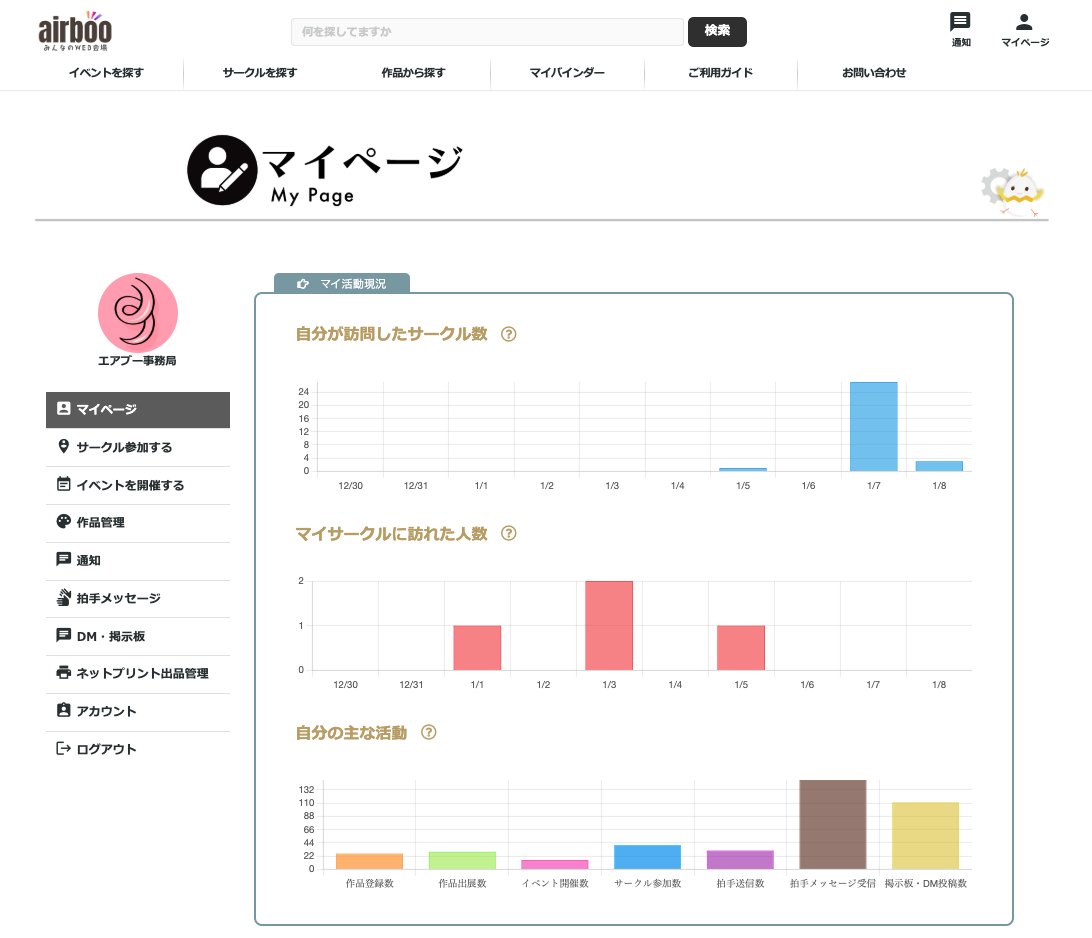
Task: Click the pink エアブー事務局 avatar
Action: tap(138, 313)
